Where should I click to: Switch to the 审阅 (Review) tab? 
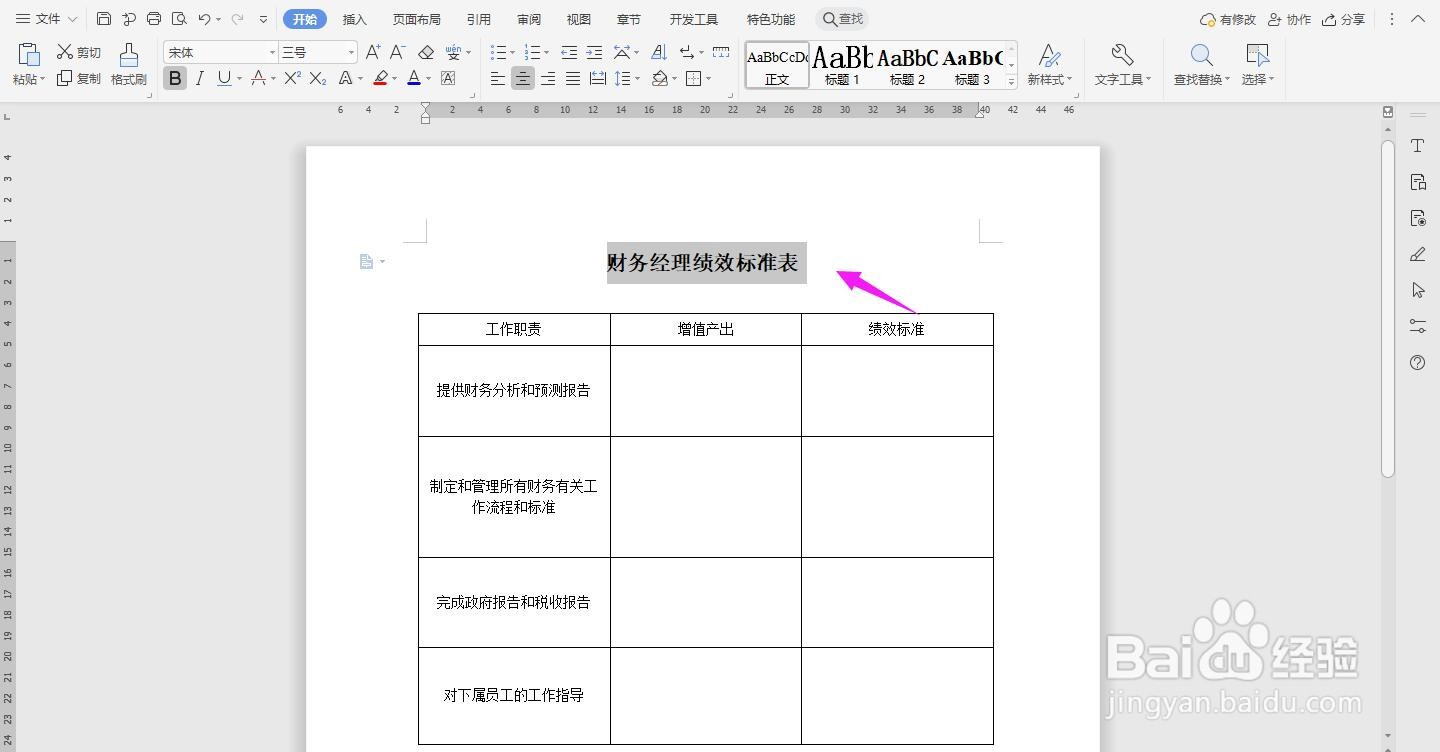(529, 19)
